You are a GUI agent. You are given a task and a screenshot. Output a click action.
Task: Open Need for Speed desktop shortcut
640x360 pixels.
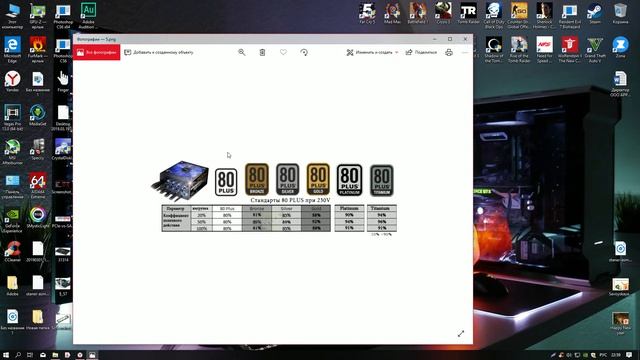(x=544, y=49)
